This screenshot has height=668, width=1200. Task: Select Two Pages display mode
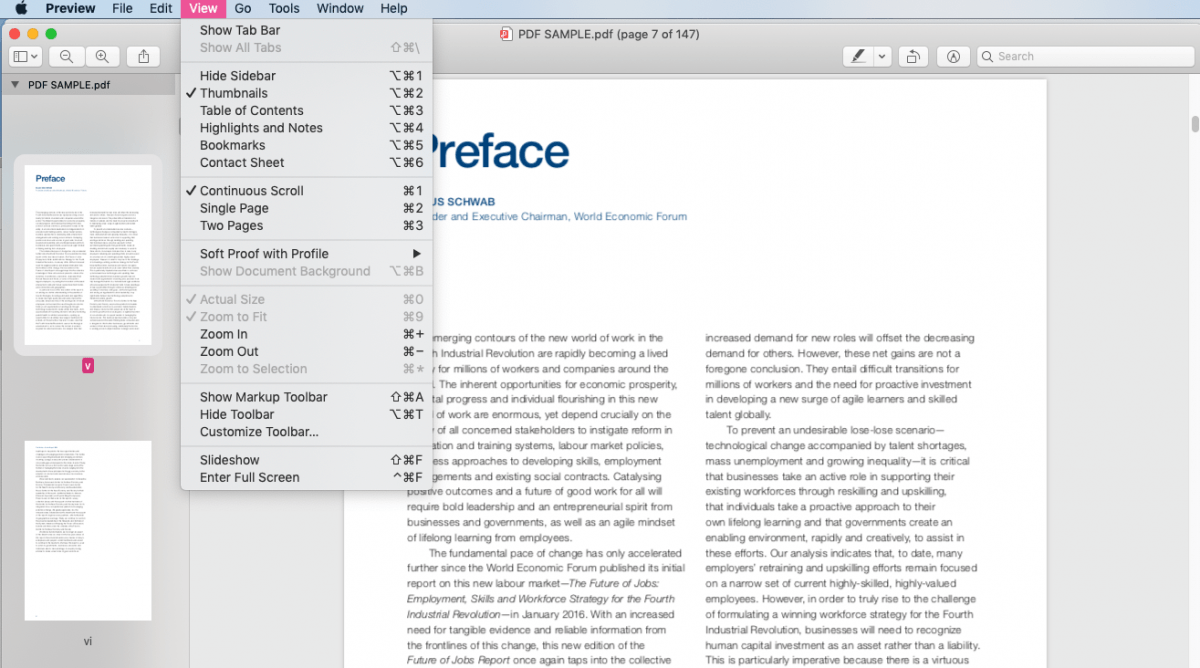point(307,226)
